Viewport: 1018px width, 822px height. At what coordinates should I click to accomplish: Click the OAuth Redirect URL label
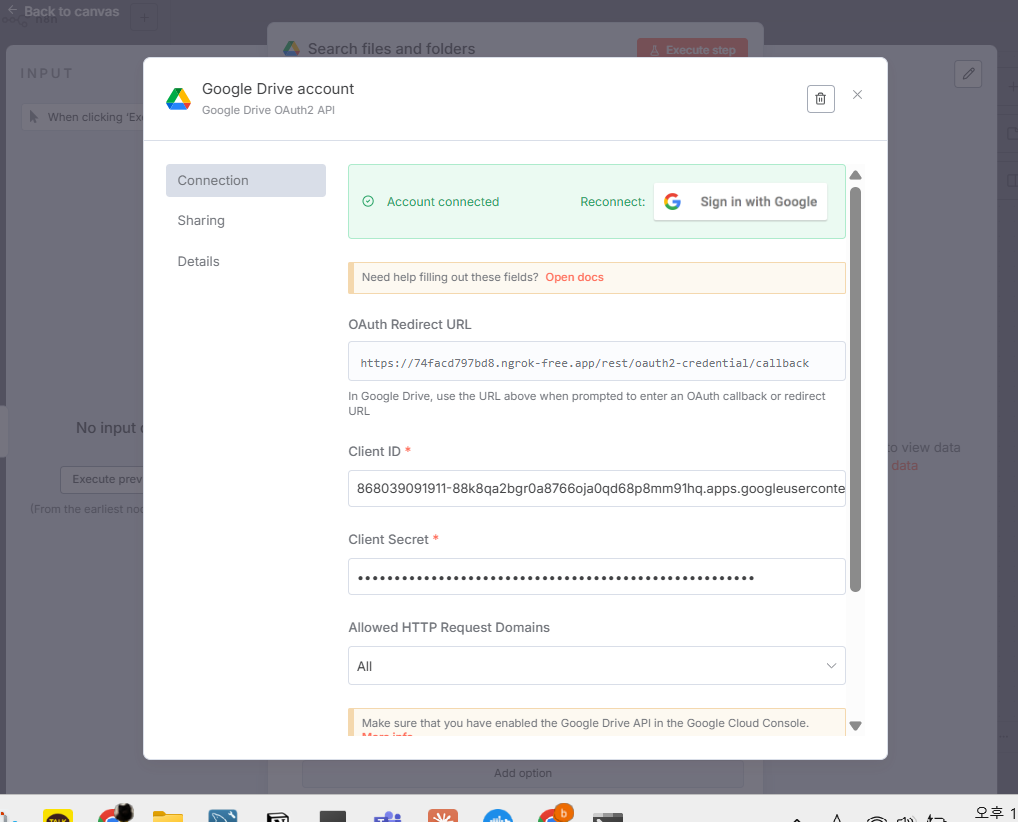(x=410, y=325)
